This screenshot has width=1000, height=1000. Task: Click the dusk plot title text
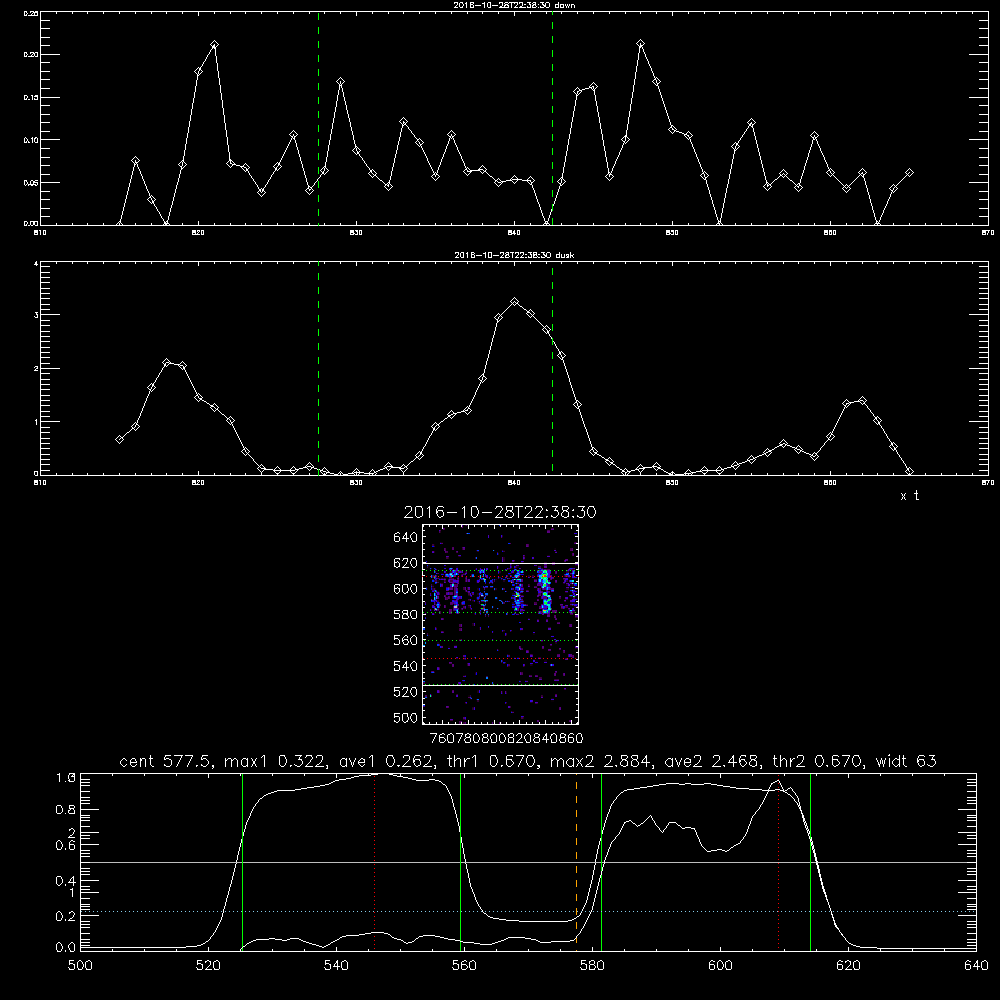click(x=514, y=255)
